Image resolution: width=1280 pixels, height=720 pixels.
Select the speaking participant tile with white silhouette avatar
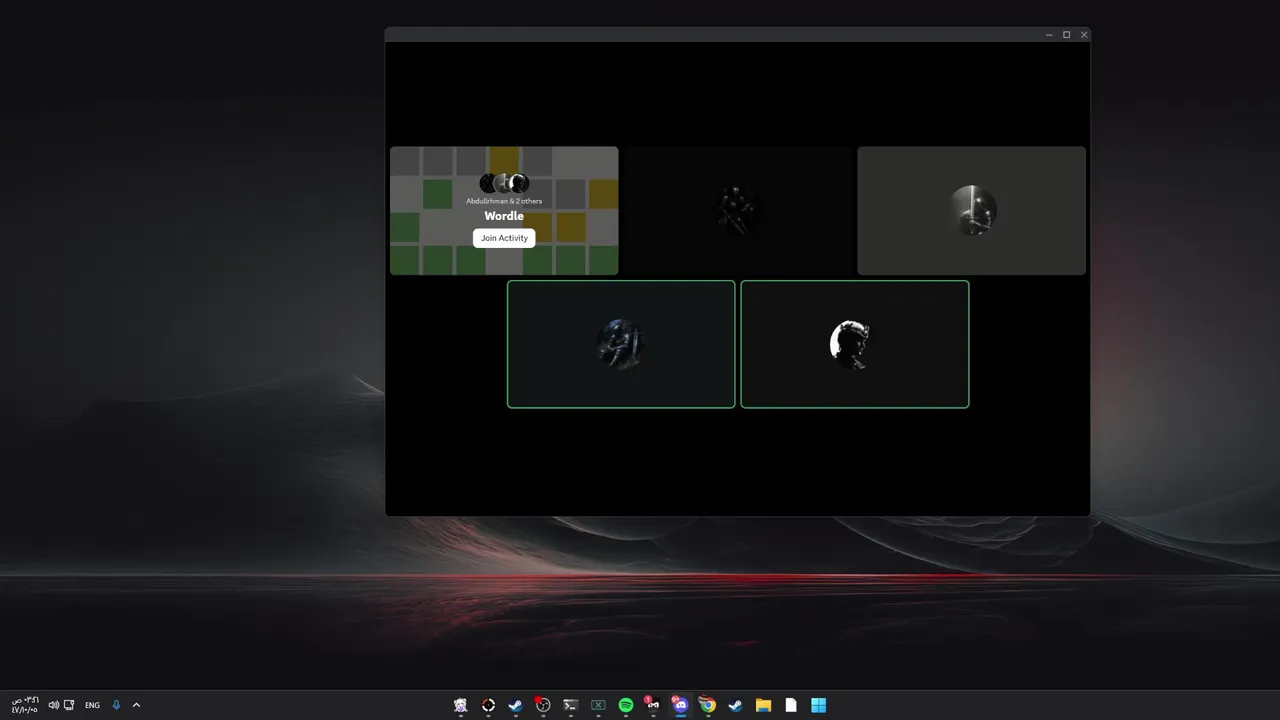(x=855, y=344)
